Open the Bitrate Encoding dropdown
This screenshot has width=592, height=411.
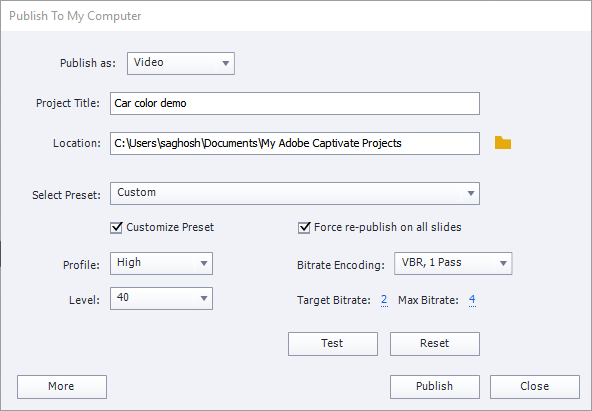pyautogui.click(x=453, y=263)
